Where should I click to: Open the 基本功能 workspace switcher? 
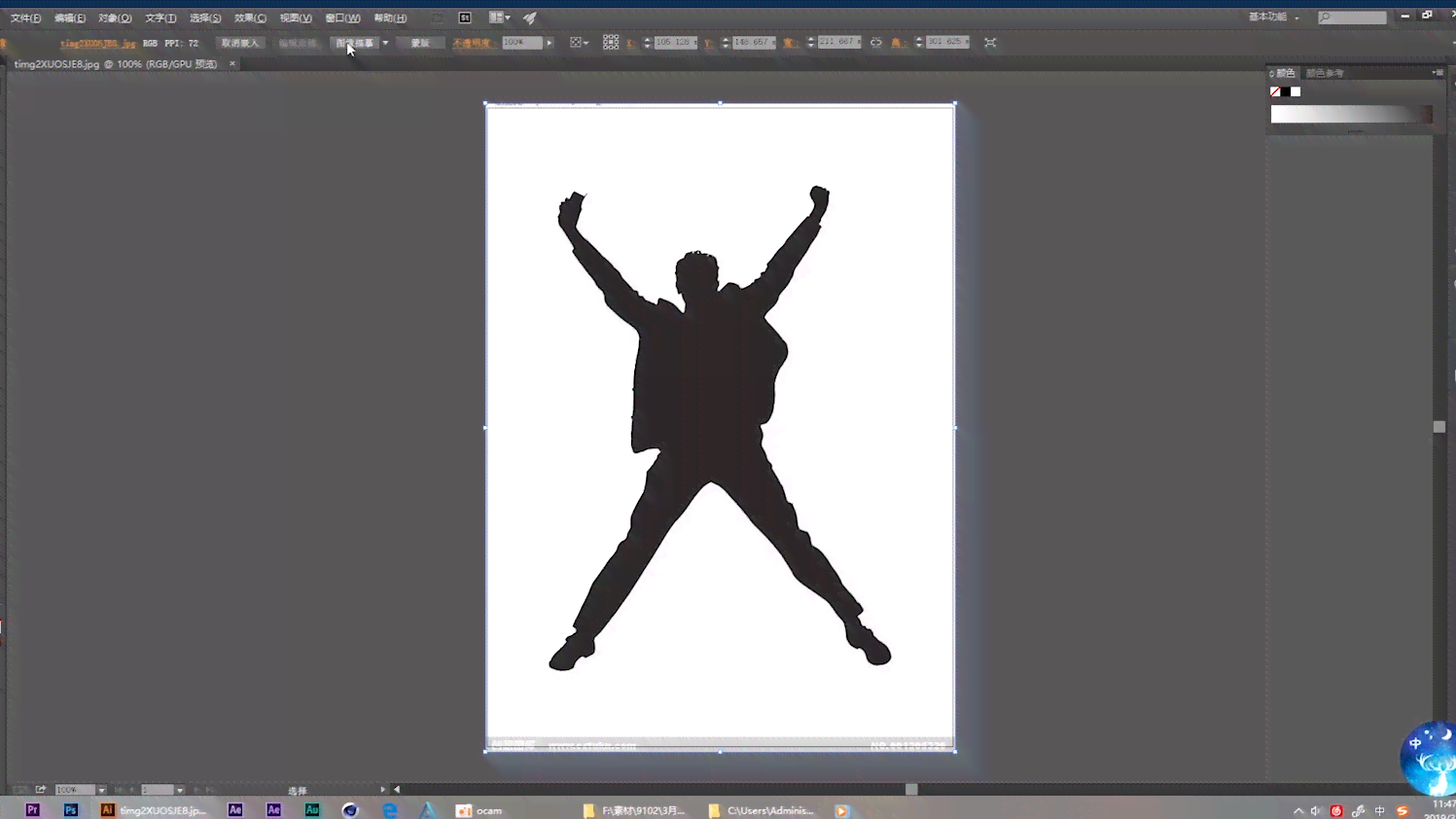pos(1274,18)
